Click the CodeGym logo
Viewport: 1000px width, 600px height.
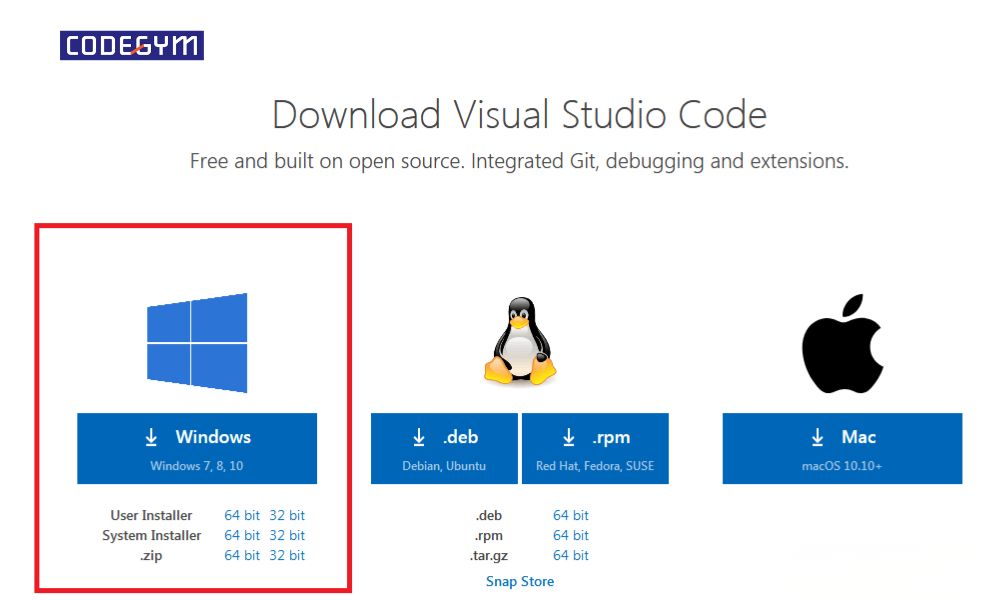click(x=132, y=45)
